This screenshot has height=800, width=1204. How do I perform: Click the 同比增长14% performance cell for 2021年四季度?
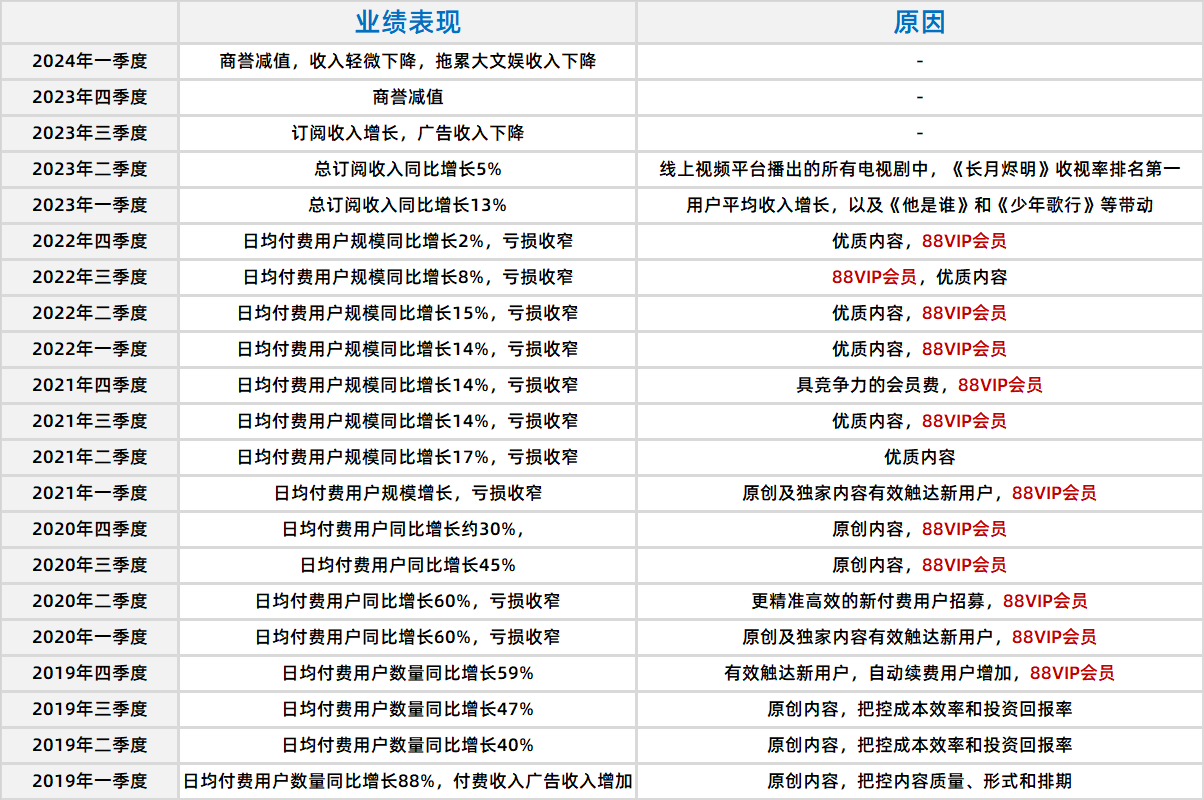click(x=408, y=385)
